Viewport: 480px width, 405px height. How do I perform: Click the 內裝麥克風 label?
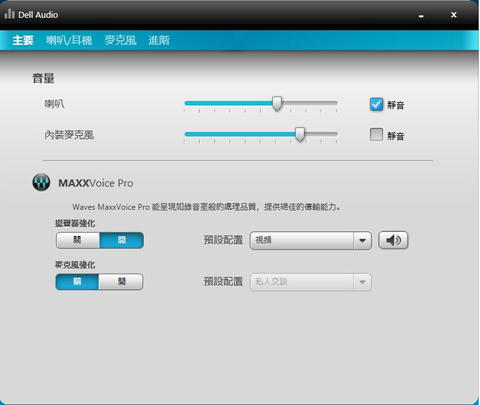[x=69, y=135]
